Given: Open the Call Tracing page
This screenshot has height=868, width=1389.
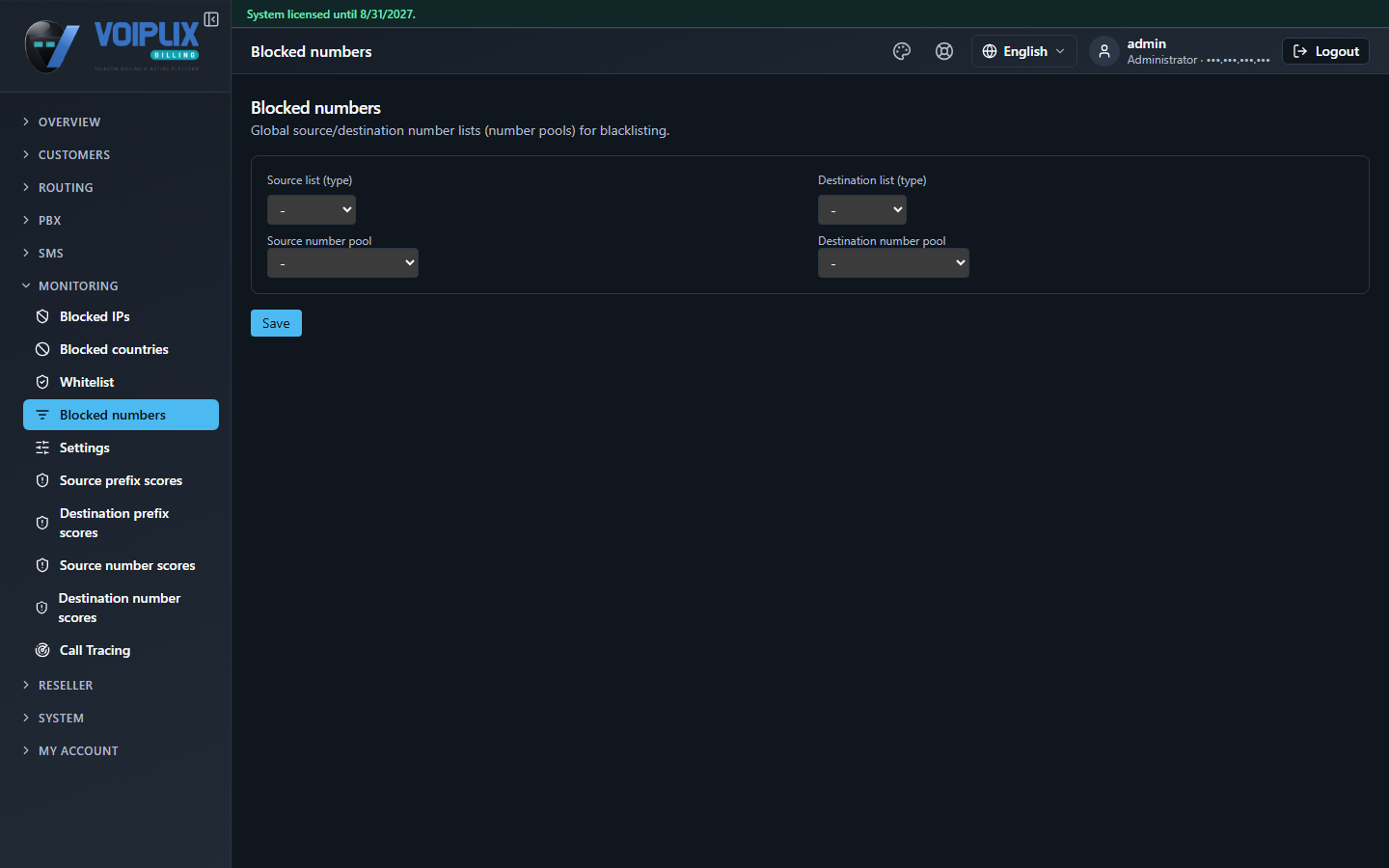Looking at the screenshot, I should [121, 650].
